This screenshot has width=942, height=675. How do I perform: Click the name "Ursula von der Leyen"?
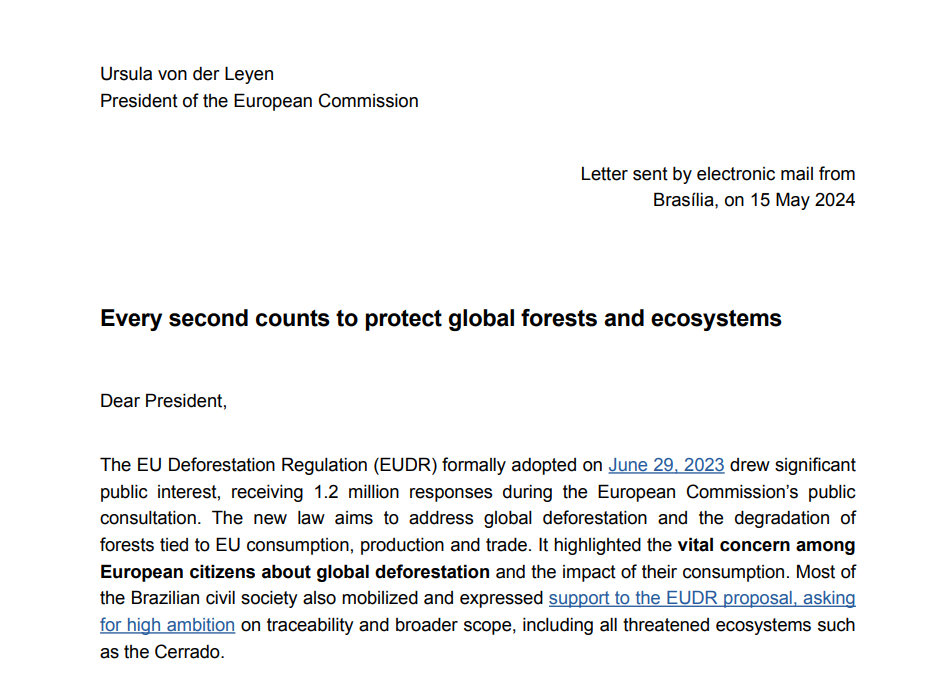(x=187, y=74)
